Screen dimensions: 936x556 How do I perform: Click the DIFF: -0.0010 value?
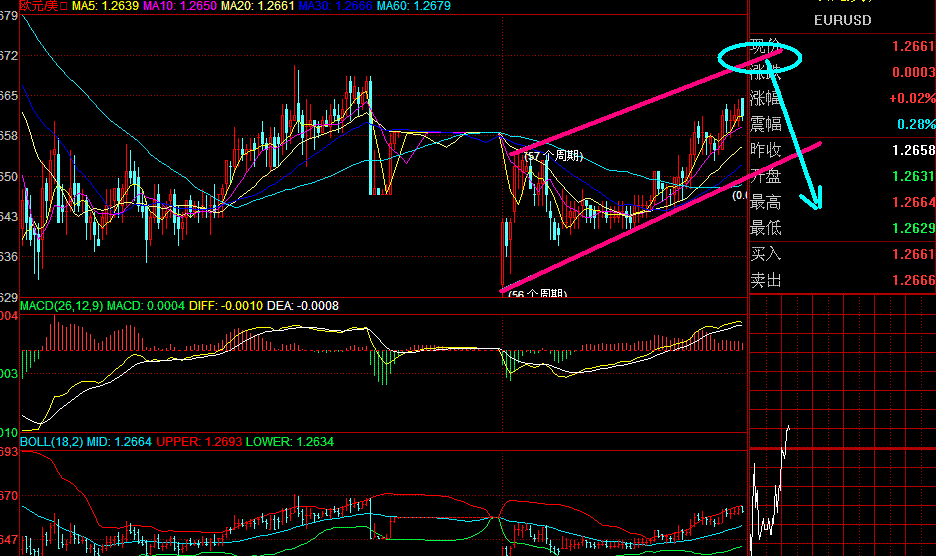coord(226,306)
